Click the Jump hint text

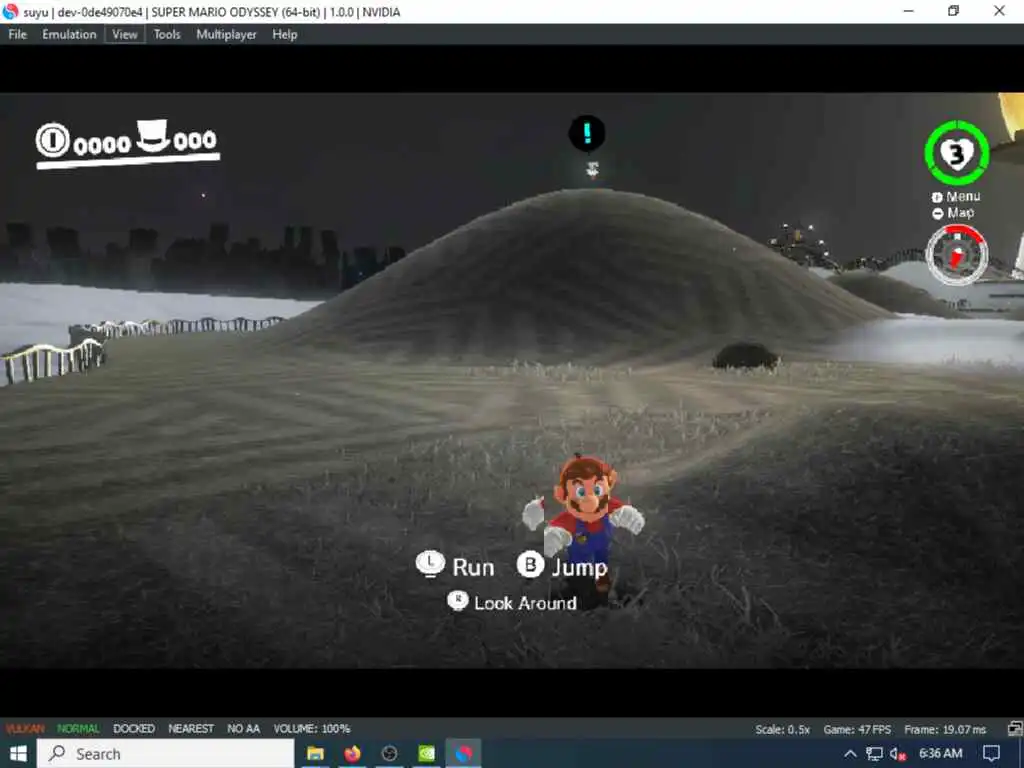[579, 568]
